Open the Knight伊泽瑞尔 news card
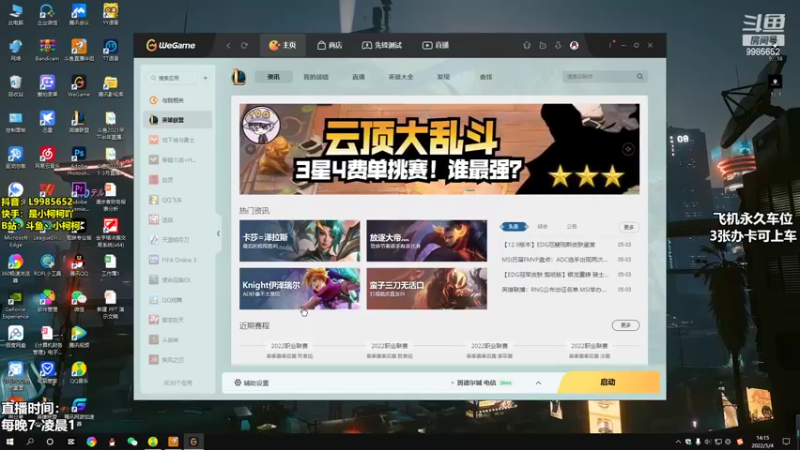This screenshot has width=800, height=450. pyautogui.click(x=299, y=289)
